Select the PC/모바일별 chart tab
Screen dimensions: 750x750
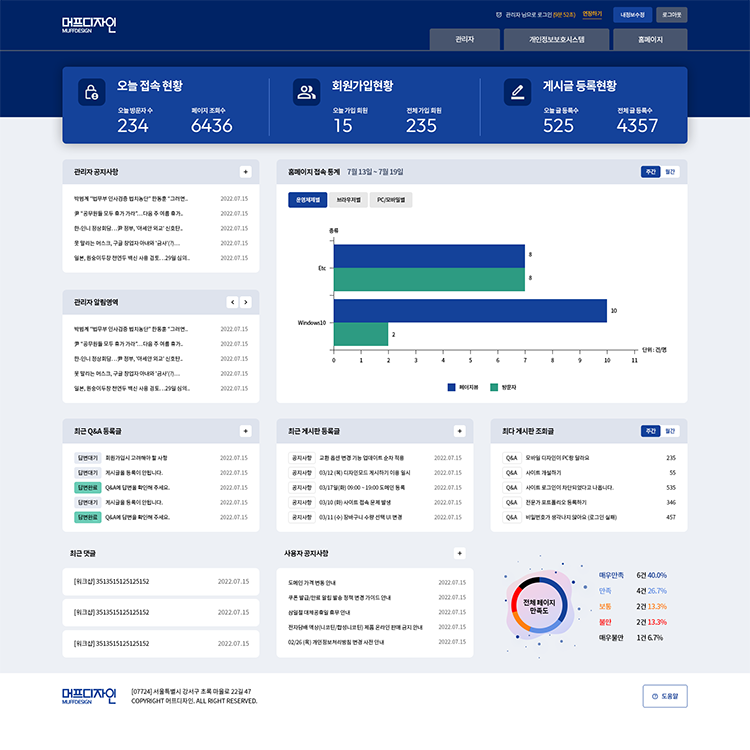point(391,200)
